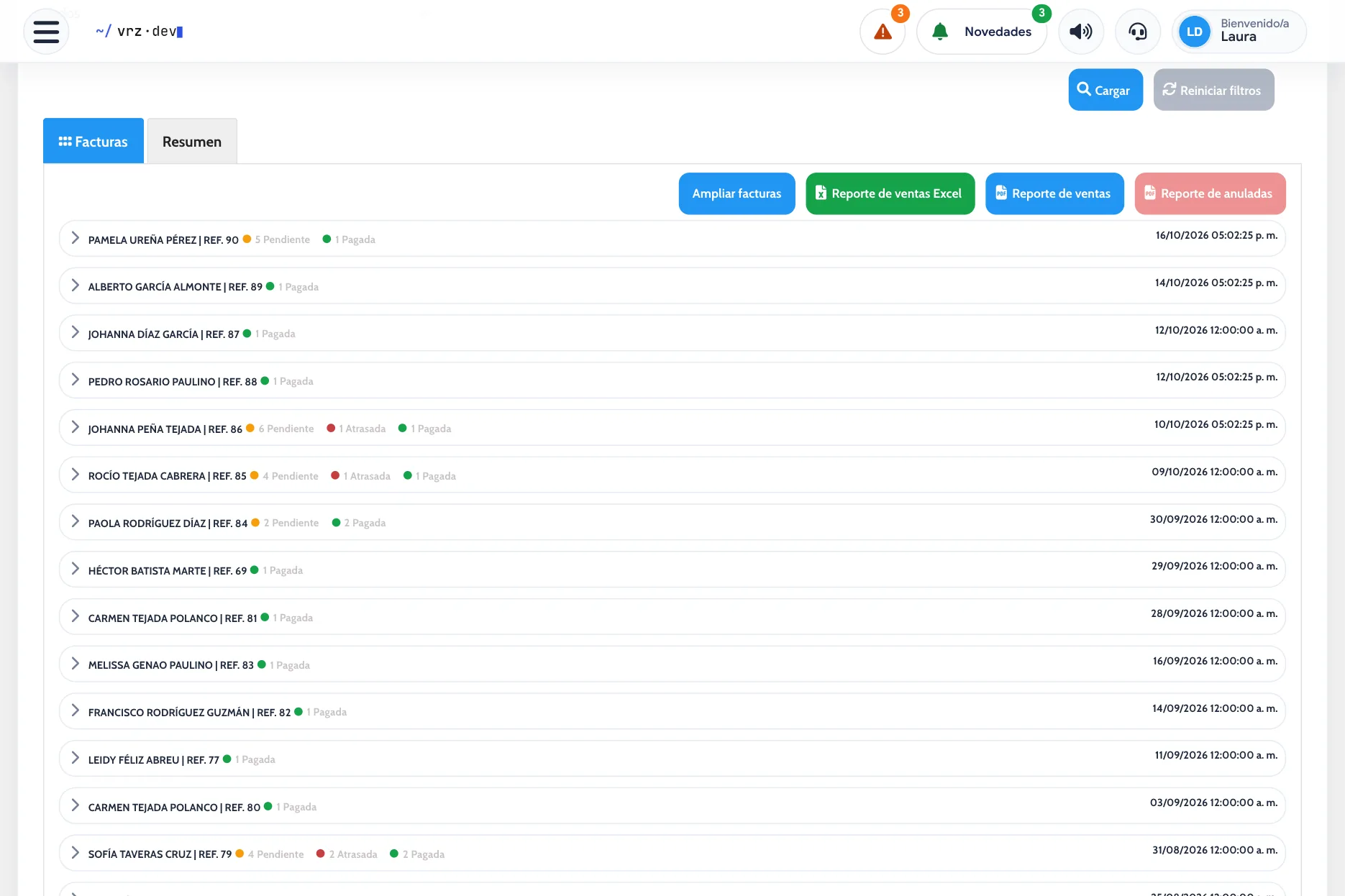
Task: Expand Pedro Rosario Paulino REF. 88 row
Action: pyautogui.click(x=672, y=380)
